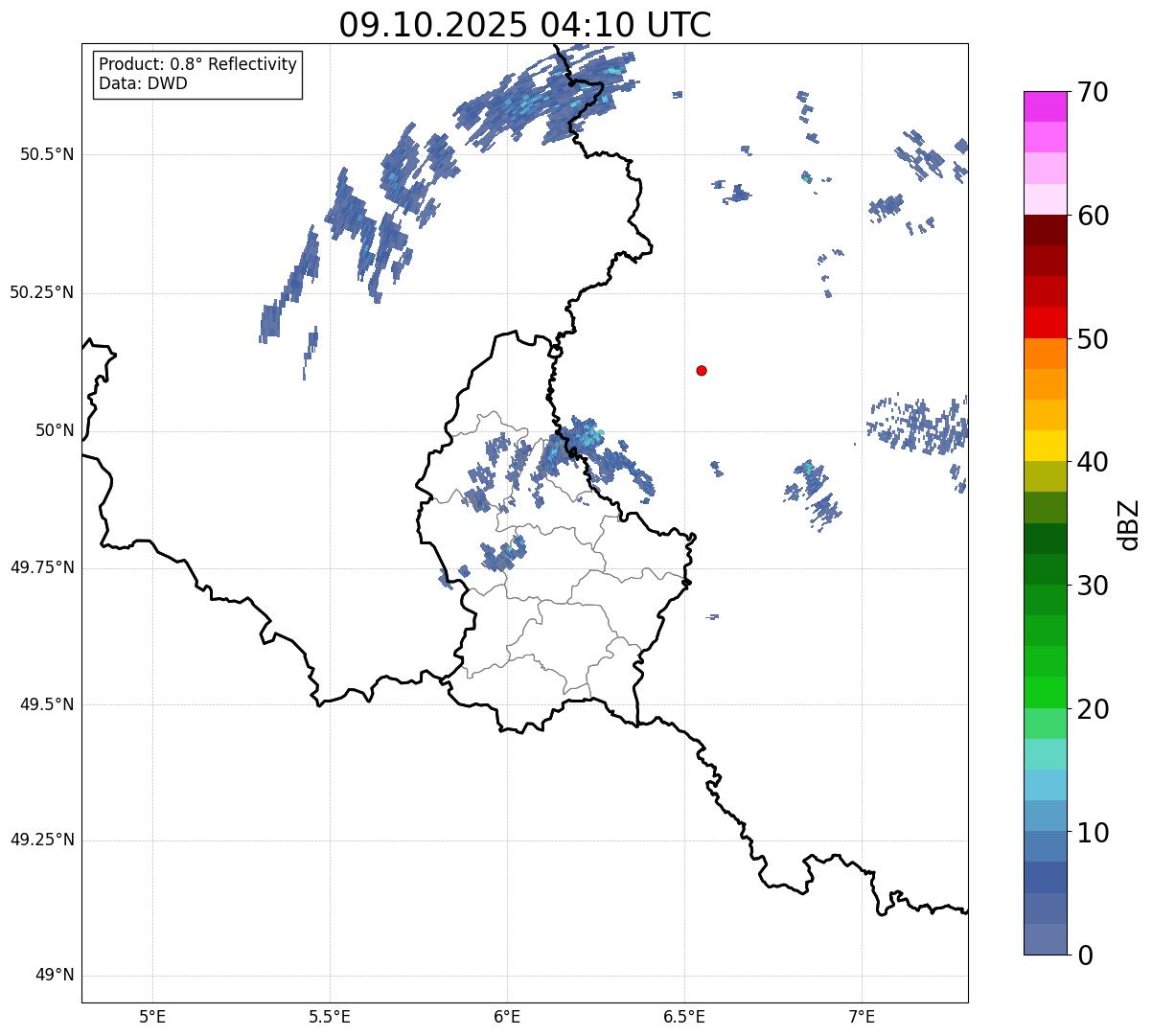Click the red station marker dot
Screen dimensions: 1152x1036
coord(702,370)
